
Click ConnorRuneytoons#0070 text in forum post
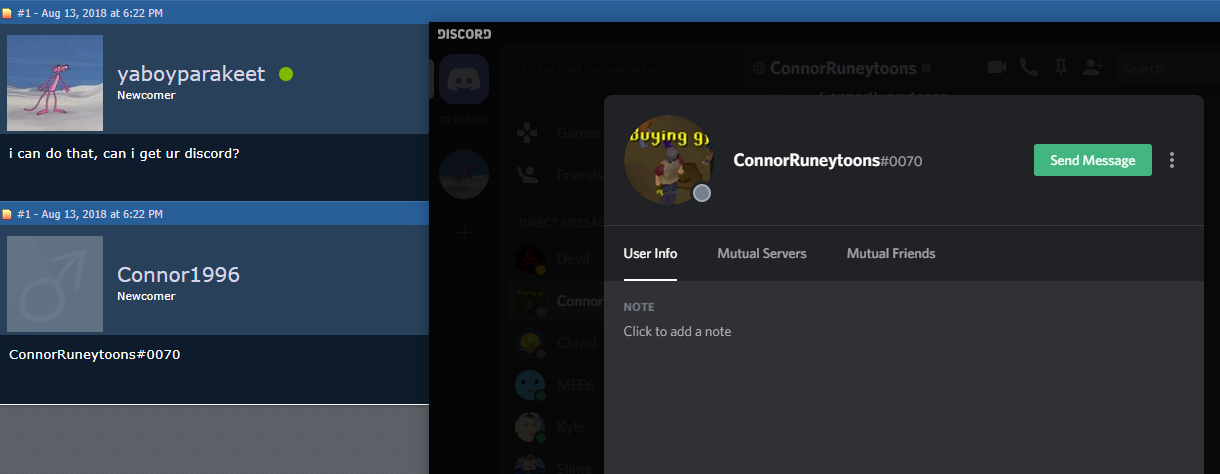click(94, 354)
